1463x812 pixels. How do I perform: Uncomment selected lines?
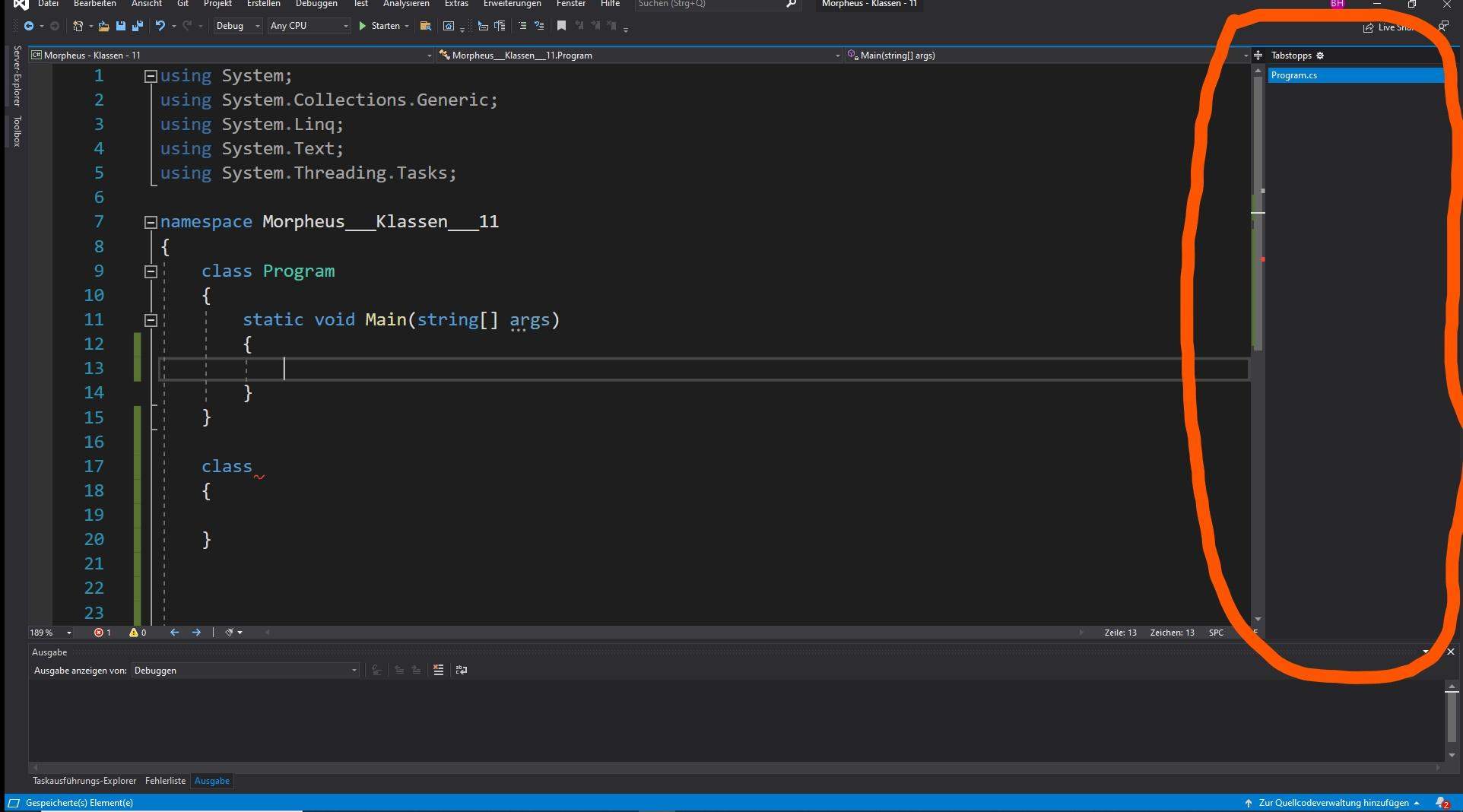(x=539, y=26)
